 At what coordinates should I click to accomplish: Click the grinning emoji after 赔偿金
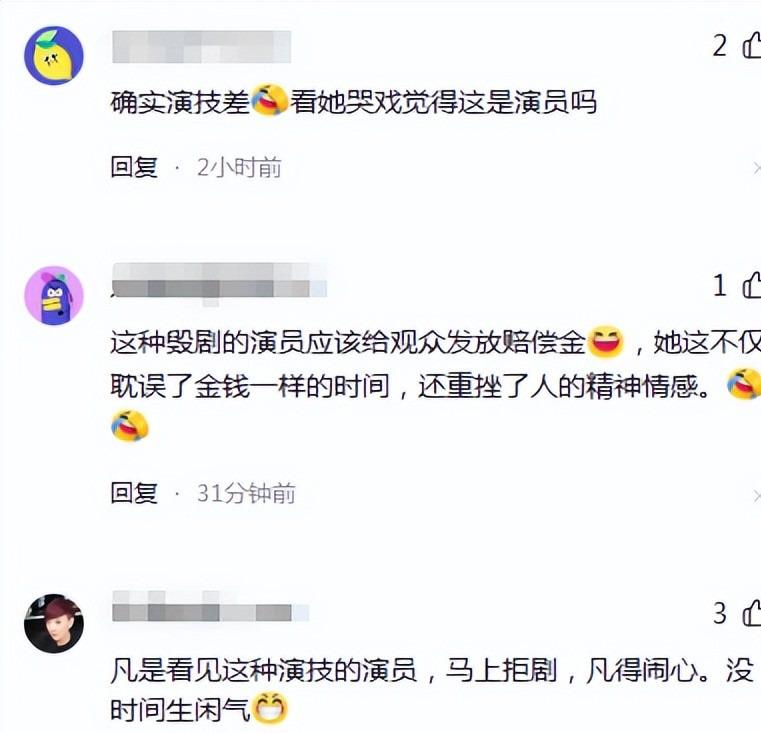[605, 341]
